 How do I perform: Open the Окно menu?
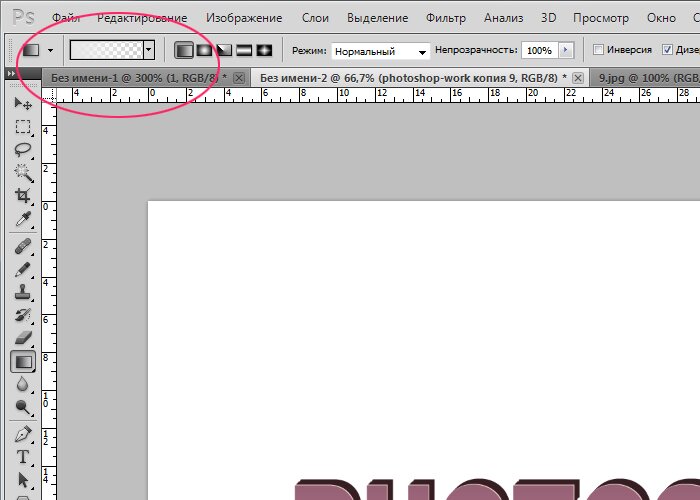(661, 18)
